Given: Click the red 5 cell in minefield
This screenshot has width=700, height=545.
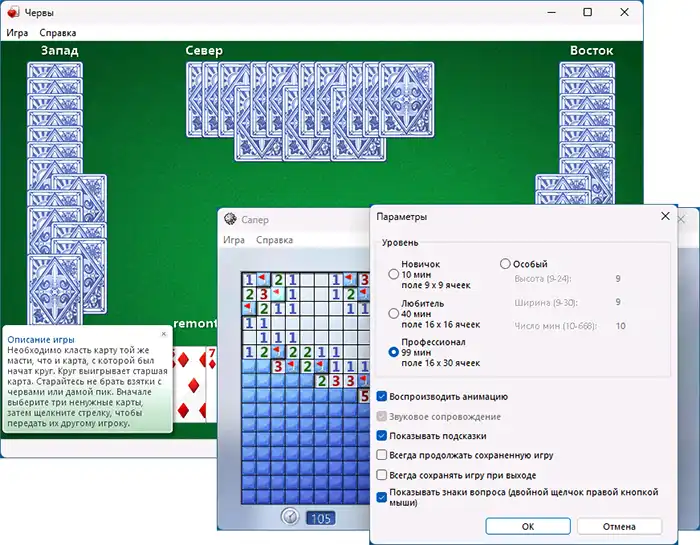Looking at the screenshot, I should tap(364, 395).
